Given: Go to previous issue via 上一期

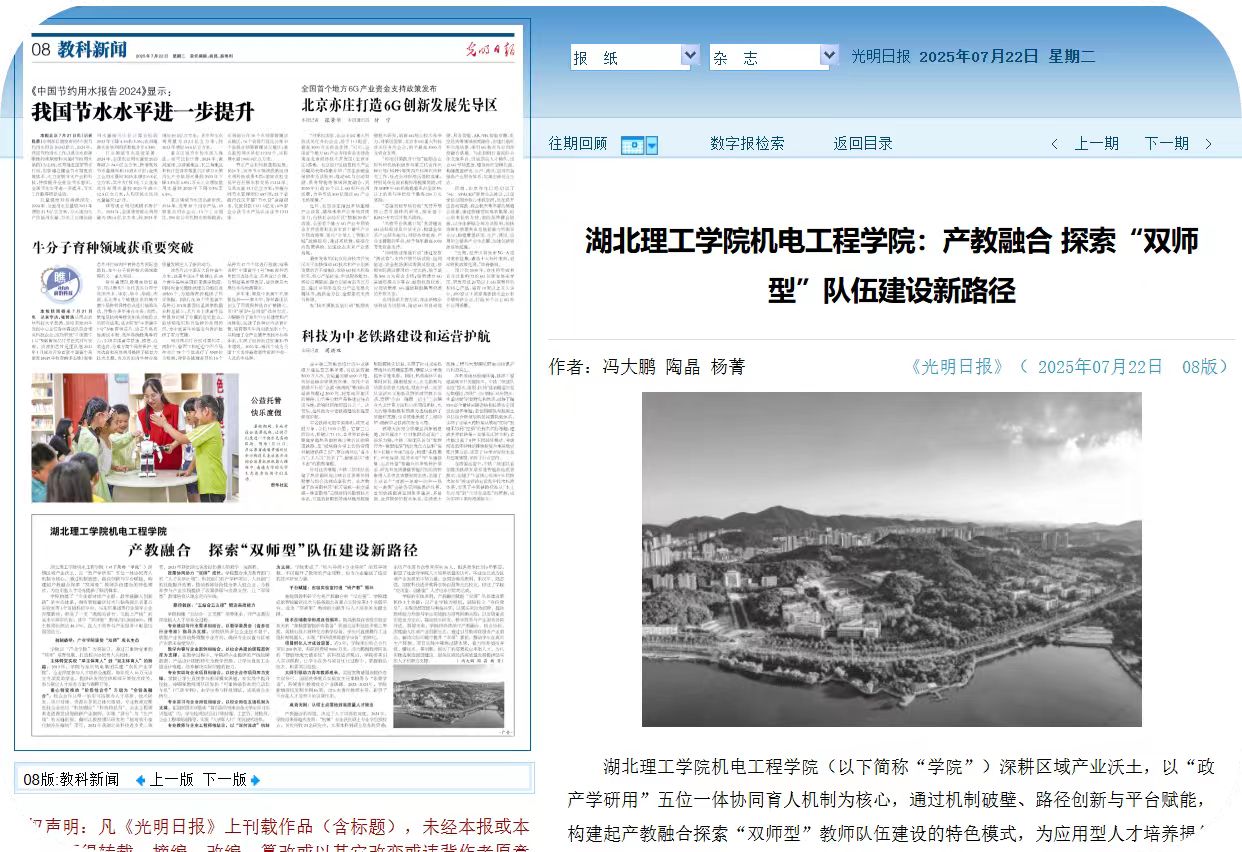Looking at the screenshot, I should click(1096, 144).
